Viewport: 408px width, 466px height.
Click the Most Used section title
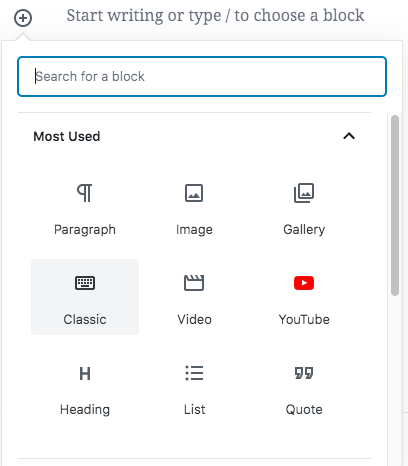click(x=67, y=136)
